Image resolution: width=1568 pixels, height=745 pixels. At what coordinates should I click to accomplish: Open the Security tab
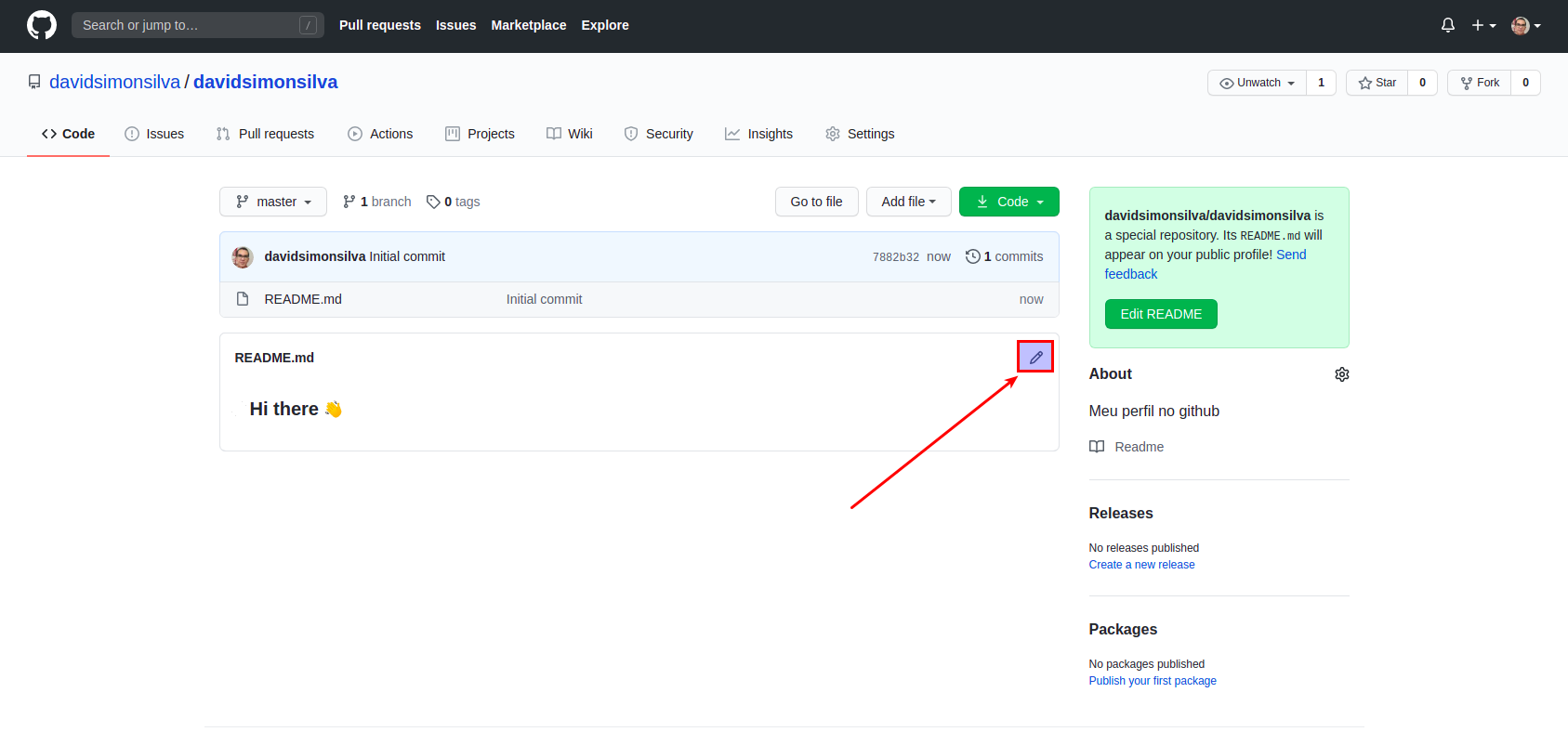point(659,134)
